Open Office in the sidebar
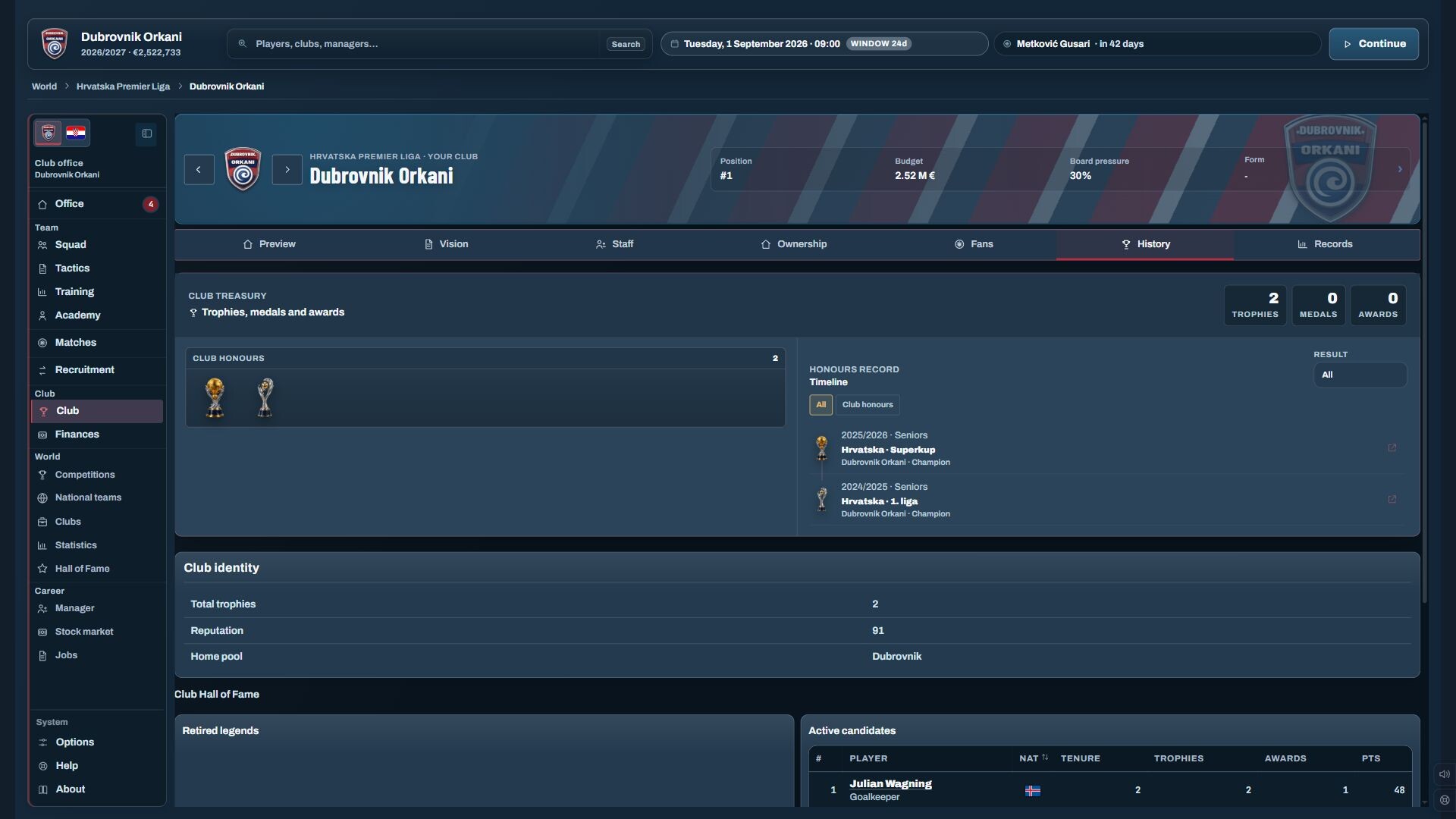This screenshot has height=819, width=1456. coord(97,204)
